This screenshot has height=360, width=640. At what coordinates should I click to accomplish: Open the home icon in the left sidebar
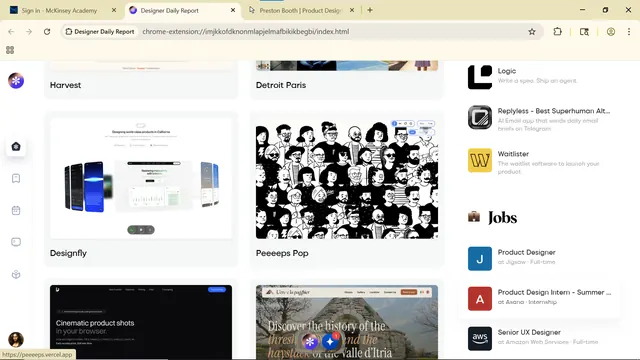click(x=16, y=147)
